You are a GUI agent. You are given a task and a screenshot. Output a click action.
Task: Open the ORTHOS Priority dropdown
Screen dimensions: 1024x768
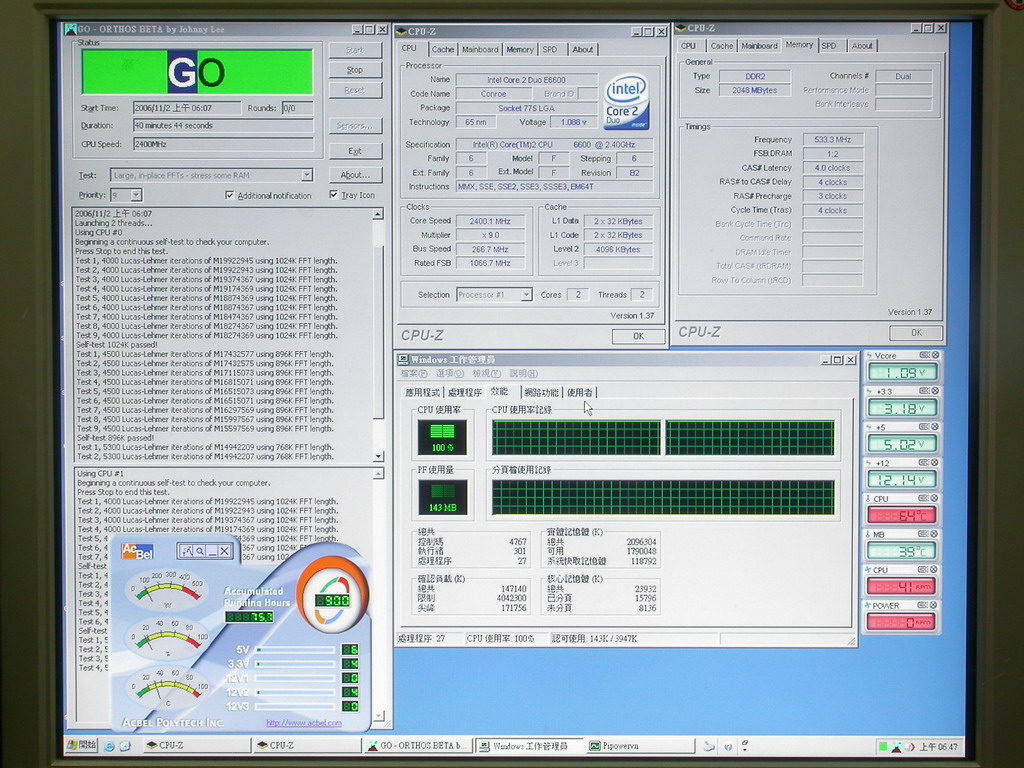[x=136, y=195]
